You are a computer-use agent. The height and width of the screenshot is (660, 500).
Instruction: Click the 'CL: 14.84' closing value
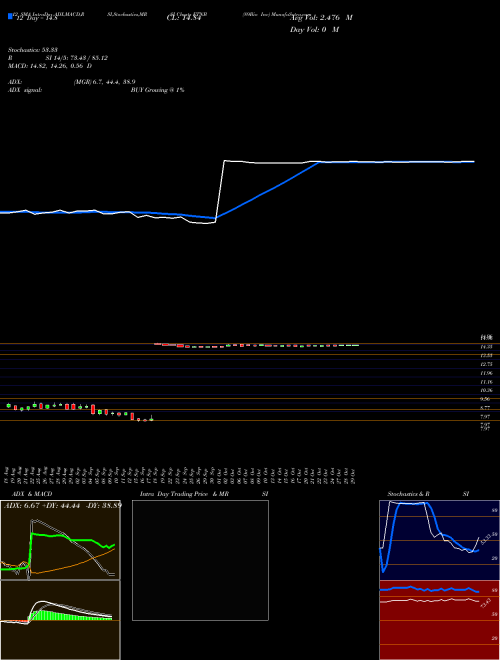pyautogui.click(x=184, y=18)
